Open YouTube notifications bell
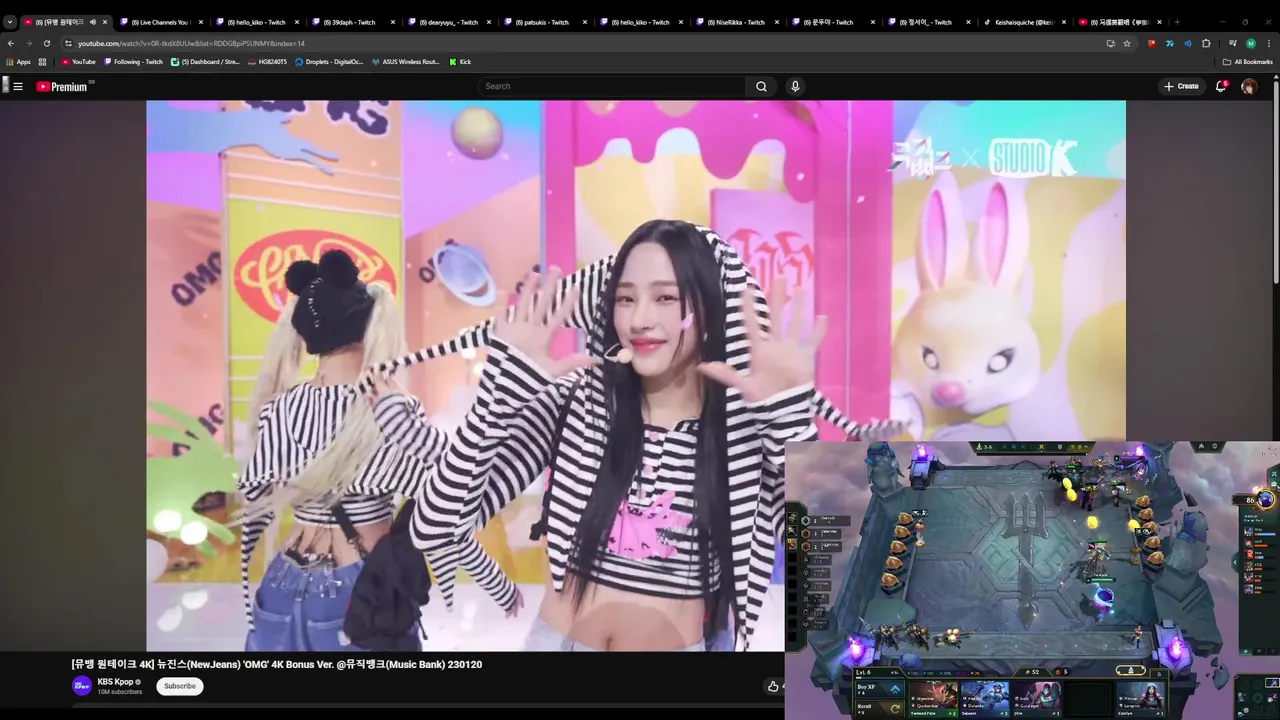The width and height of the screenshot is (1280, 720). pos(1221,86)
